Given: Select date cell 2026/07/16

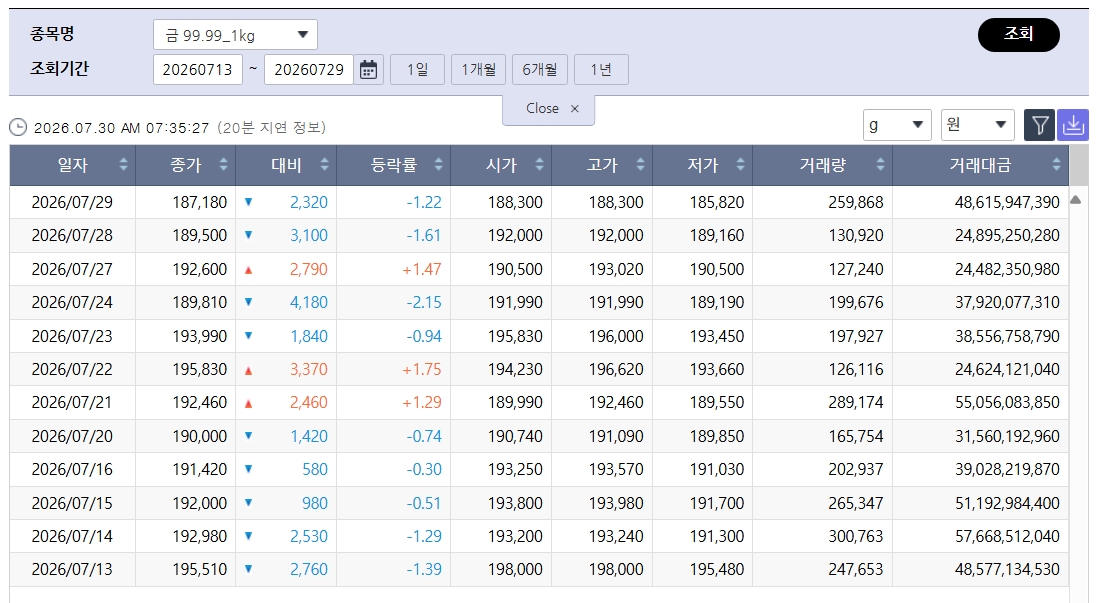Looking at the screenshot, I should click(x=72, y=469).
